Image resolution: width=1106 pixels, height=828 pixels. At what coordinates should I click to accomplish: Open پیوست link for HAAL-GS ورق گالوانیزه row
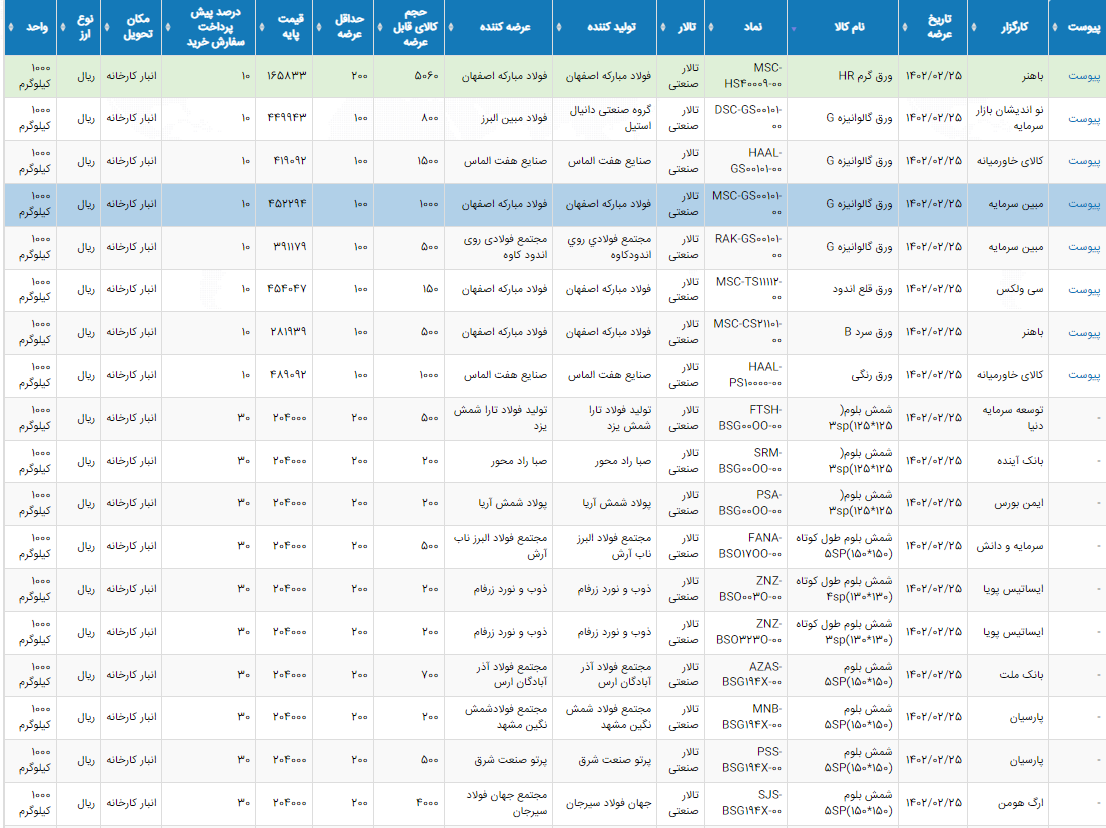click(1083, 162)
